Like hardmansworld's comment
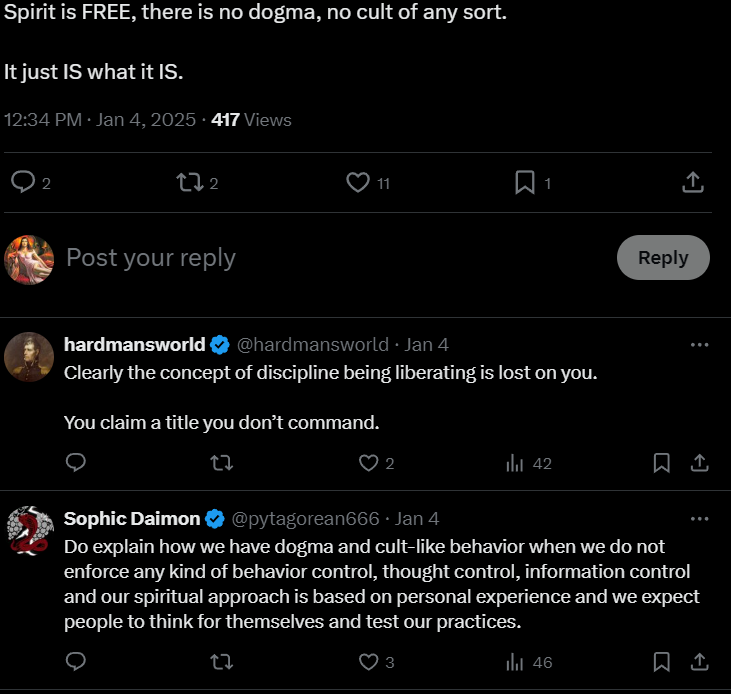This screenshot has width=731, height=694. pyautogui.click(x=368, y=463)
